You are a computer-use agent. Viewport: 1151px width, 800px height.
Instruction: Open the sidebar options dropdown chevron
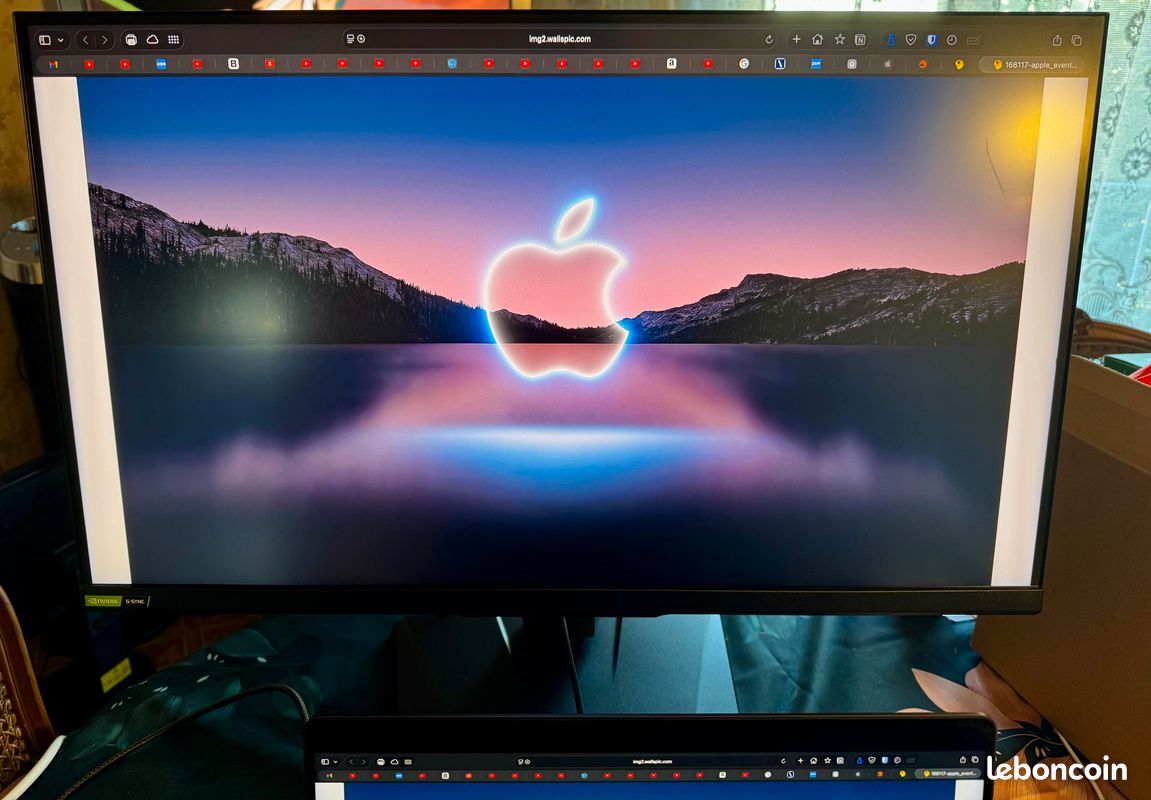pyautogui.click(x=60, y=40)
